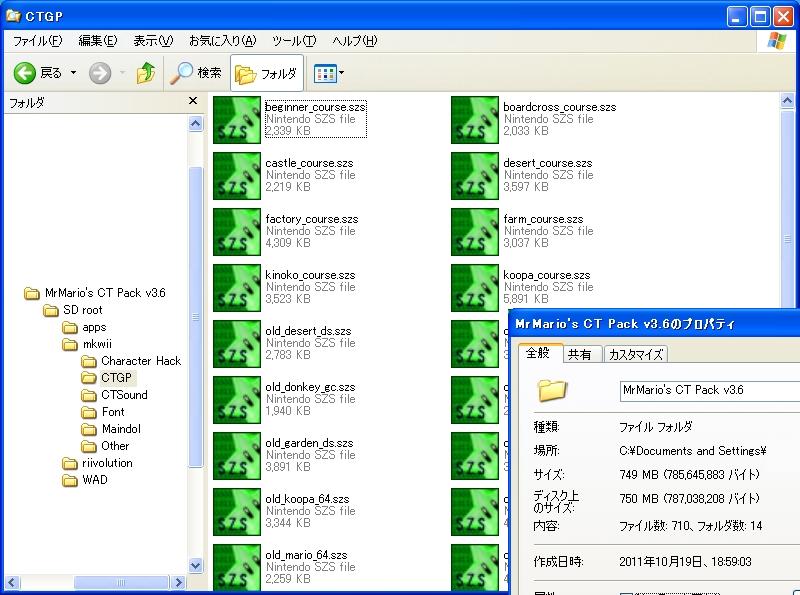The image size is (800, 595).
Task: Click the green up-folder toolbar icon
Action: pos(146,73)
